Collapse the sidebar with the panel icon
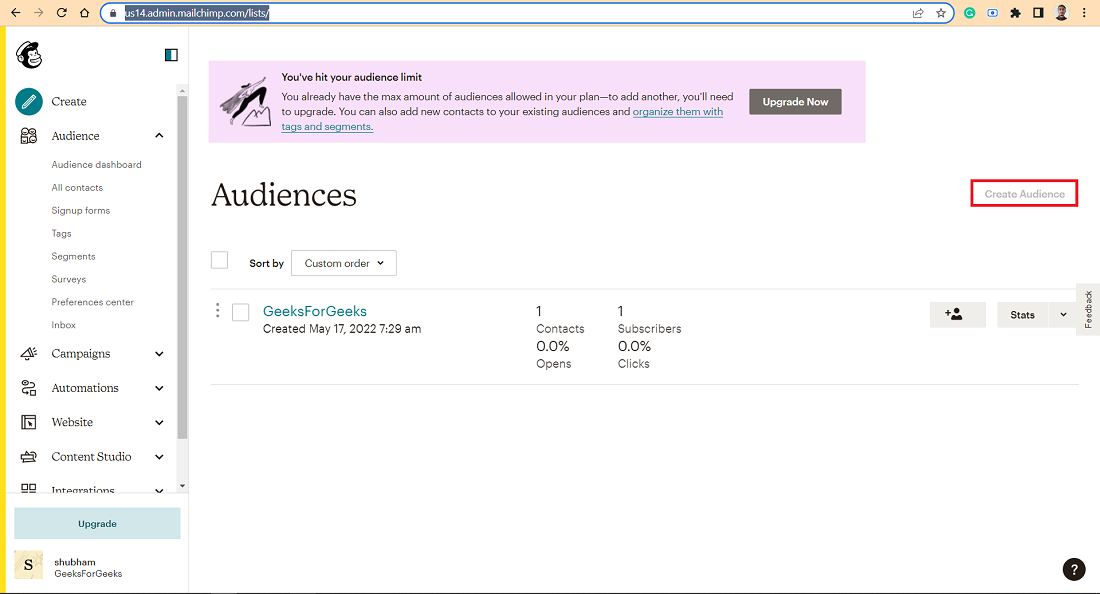 (x=171, y=55)
